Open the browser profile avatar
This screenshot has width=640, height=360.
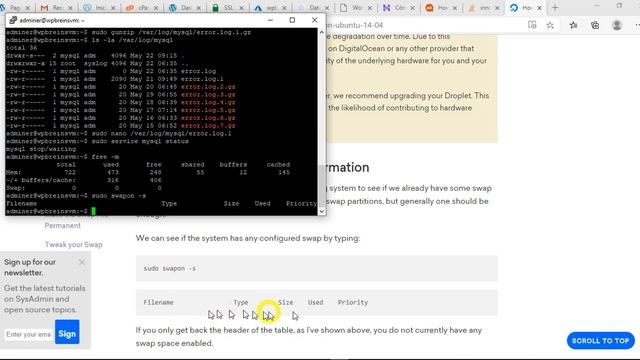(617, 25)
